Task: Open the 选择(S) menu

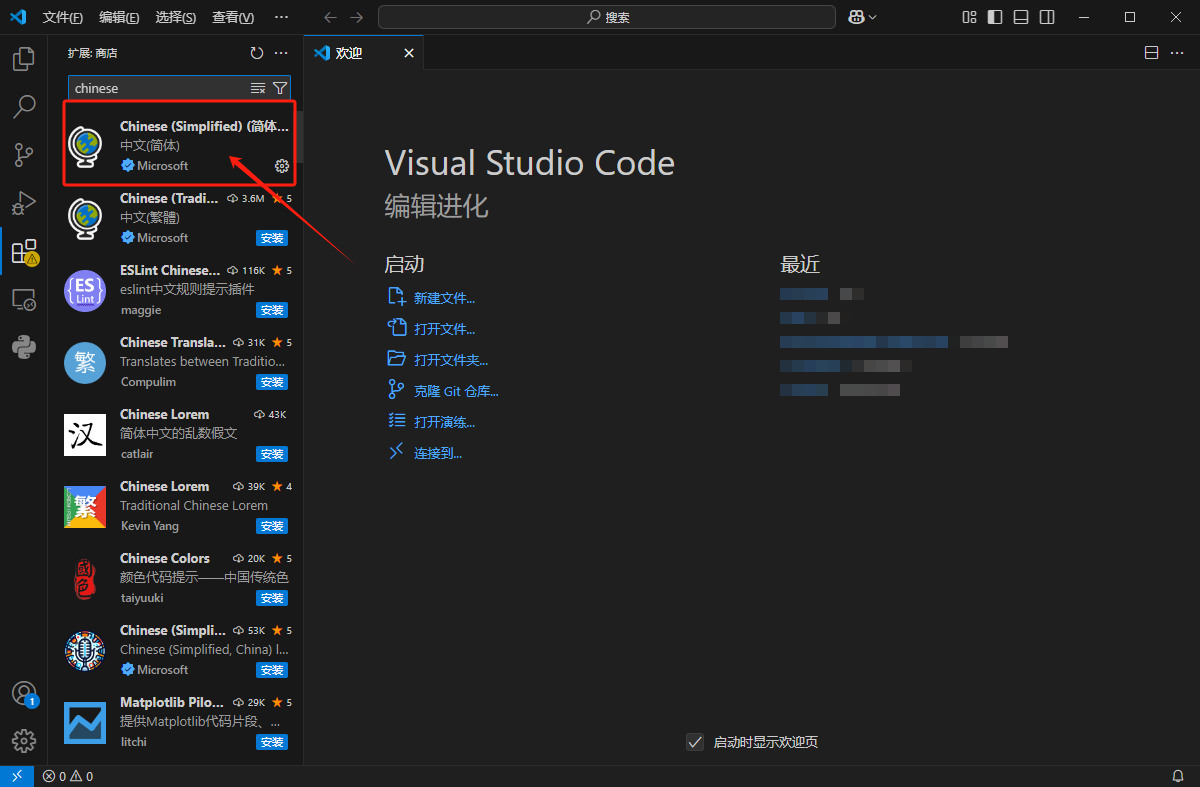Action: 176,17
